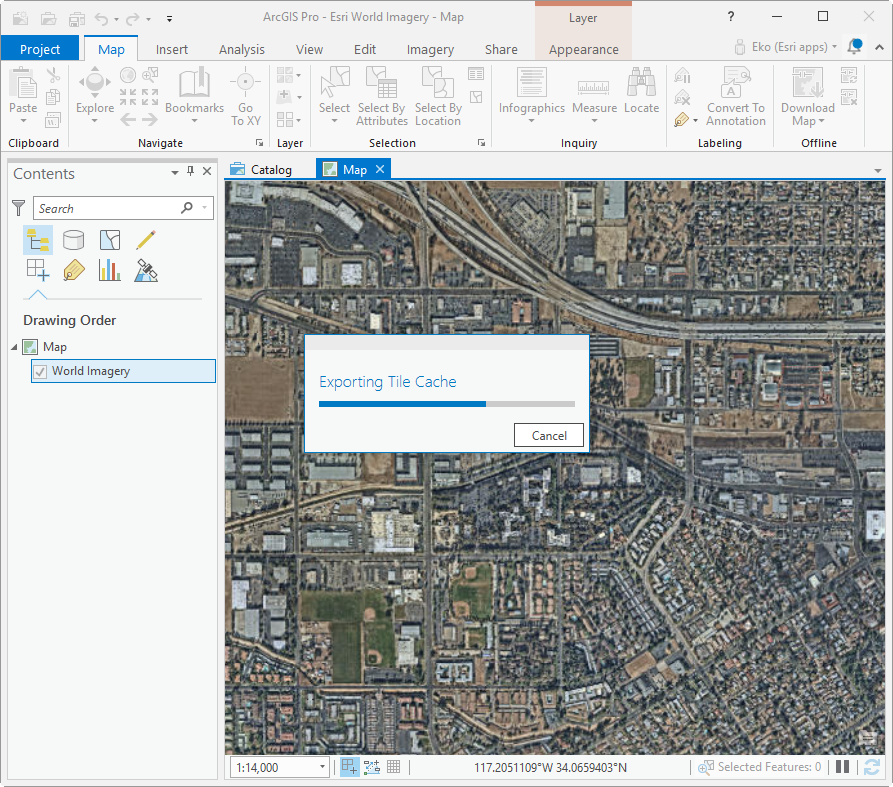Click the Measure ruler tool
Image resolution: width=893 pixels, height=787 pixels.
coord(594,87)
